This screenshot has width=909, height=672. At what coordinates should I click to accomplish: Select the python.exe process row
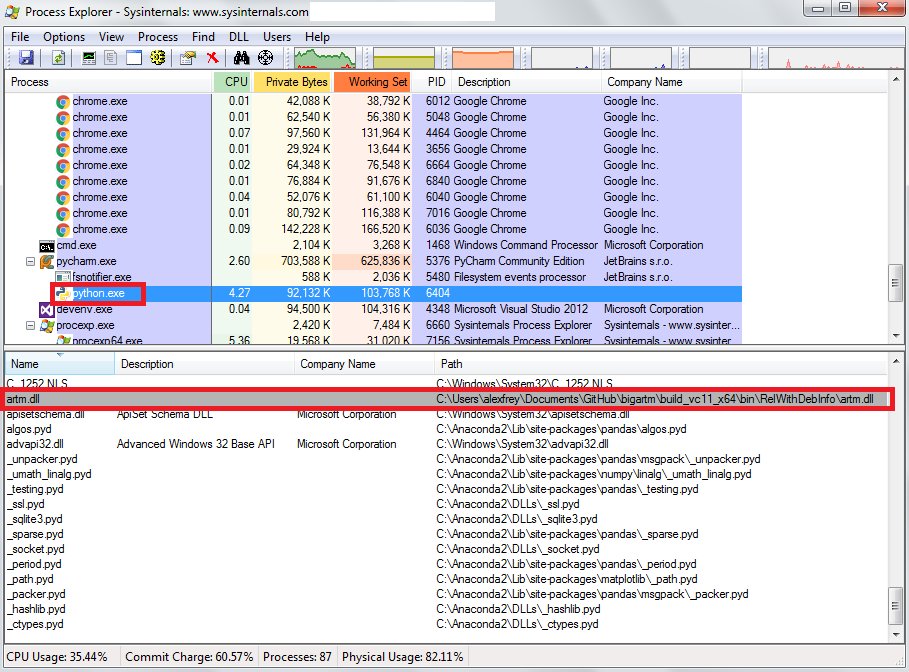[x=373, y=293]
